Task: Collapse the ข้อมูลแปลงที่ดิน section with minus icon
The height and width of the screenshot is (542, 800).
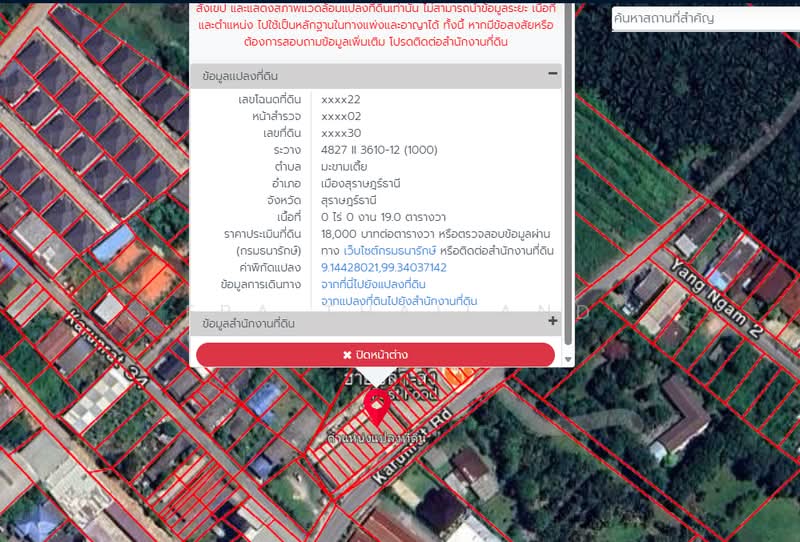Action: [553, 74]
